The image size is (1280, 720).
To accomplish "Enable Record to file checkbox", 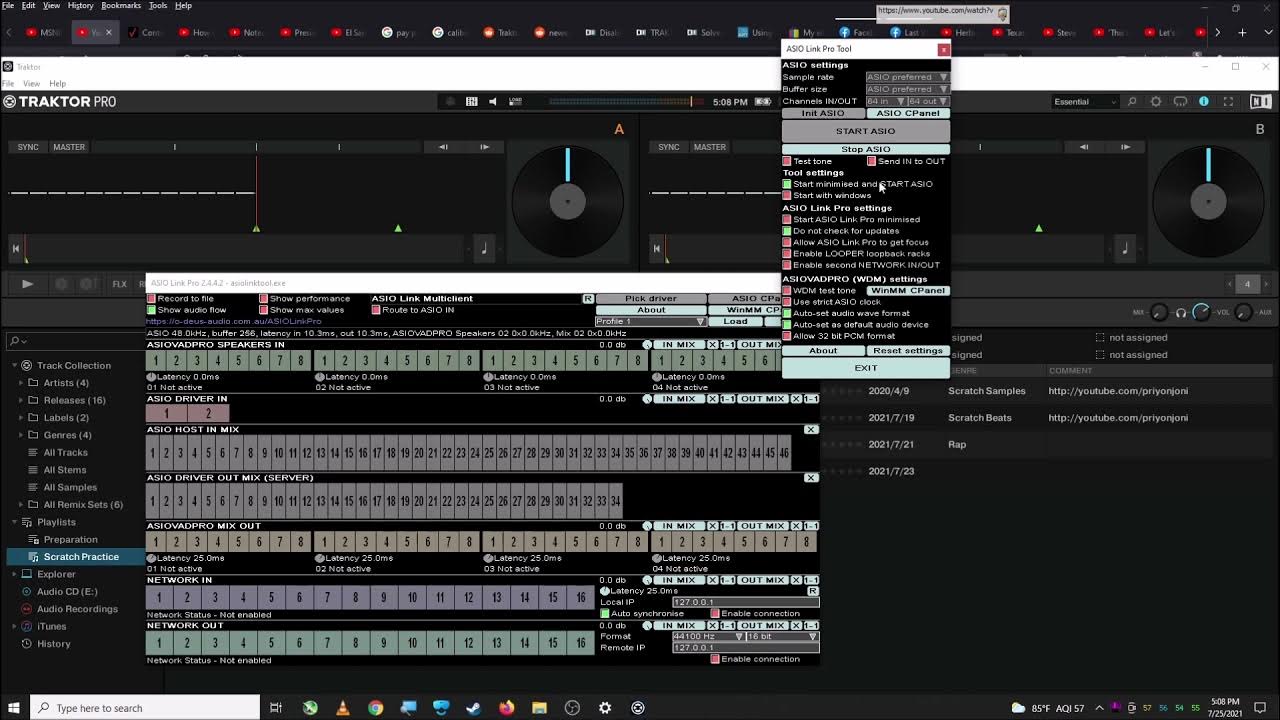I will [152, 298].
